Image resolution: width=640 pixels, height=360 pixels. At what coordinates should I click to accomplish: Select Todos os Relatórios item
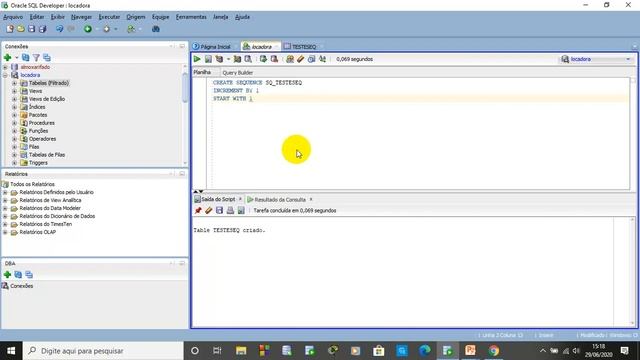[32, 184]
